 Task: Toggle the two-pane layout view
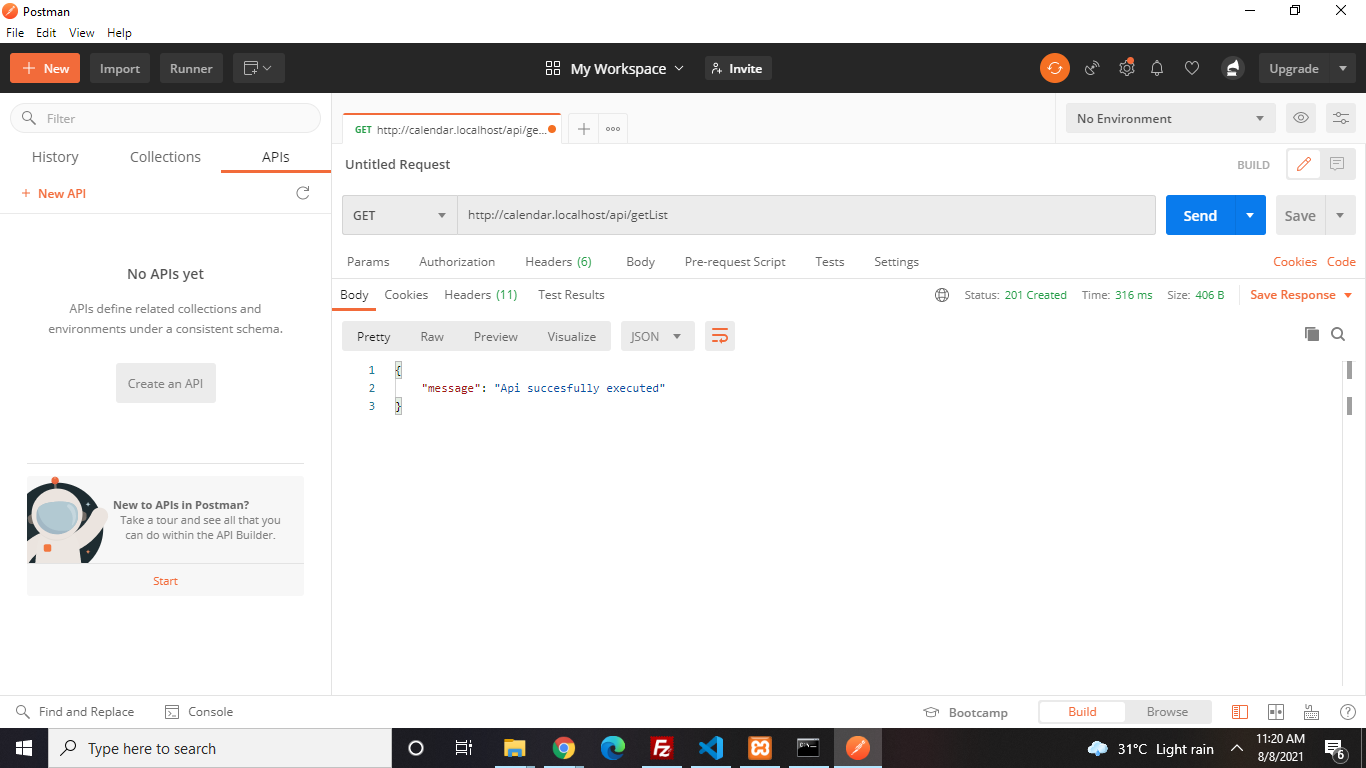(1275, 712)
